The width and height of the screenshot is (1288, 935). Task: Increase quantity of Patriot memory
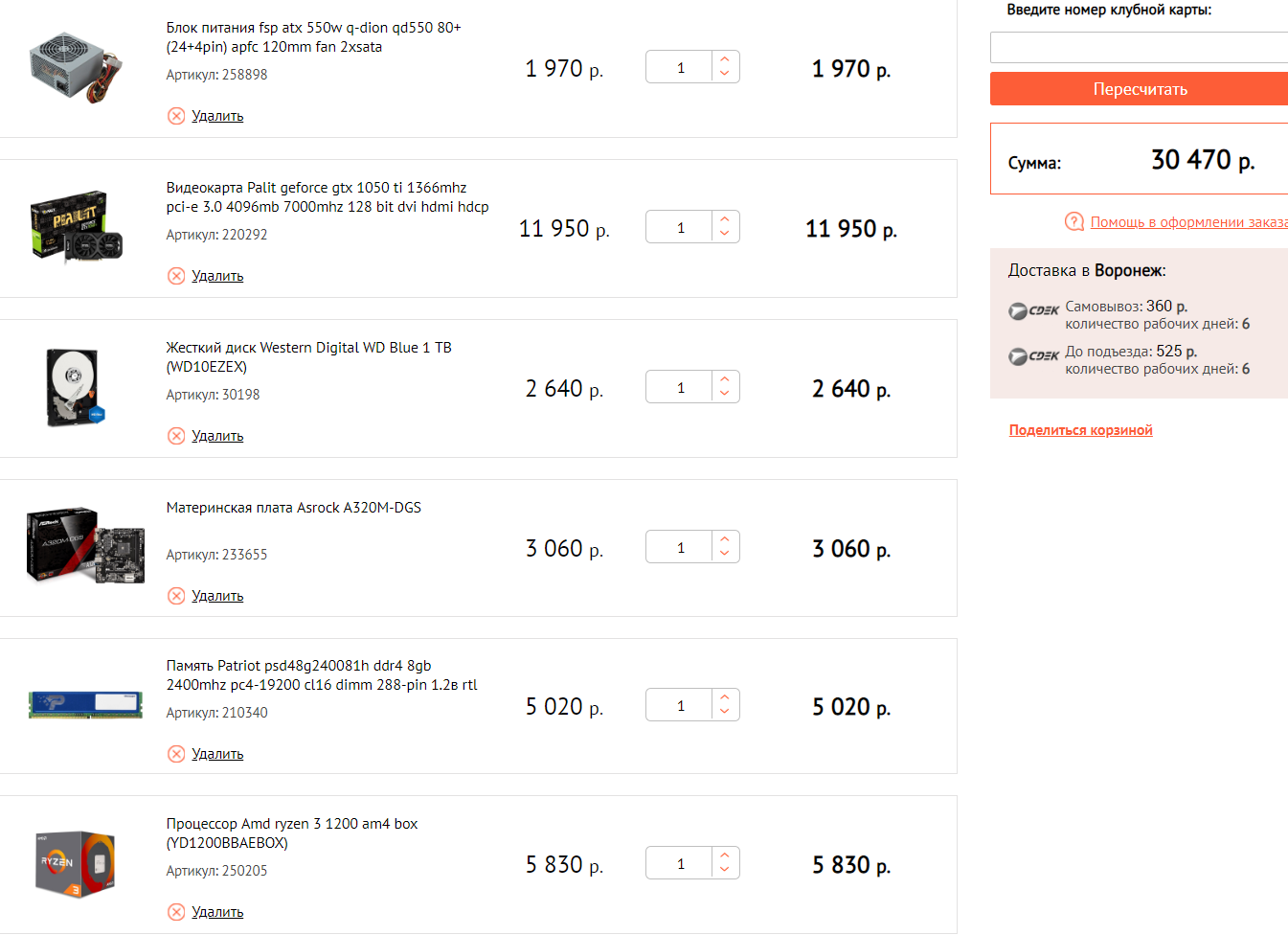725,697
